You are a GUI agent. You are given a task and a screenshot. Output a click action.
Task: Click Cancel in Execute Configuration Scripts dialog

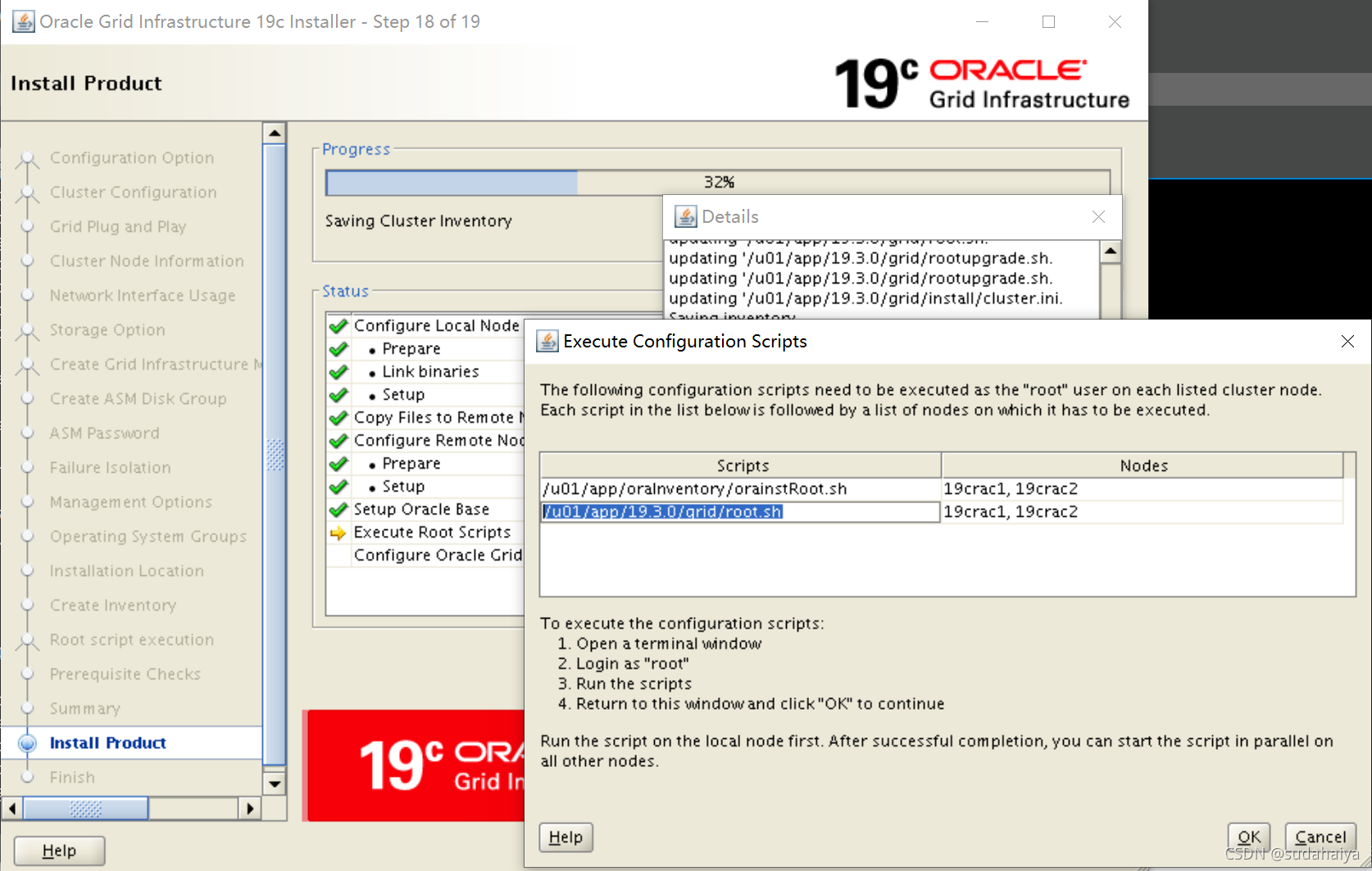point(1320,837)
